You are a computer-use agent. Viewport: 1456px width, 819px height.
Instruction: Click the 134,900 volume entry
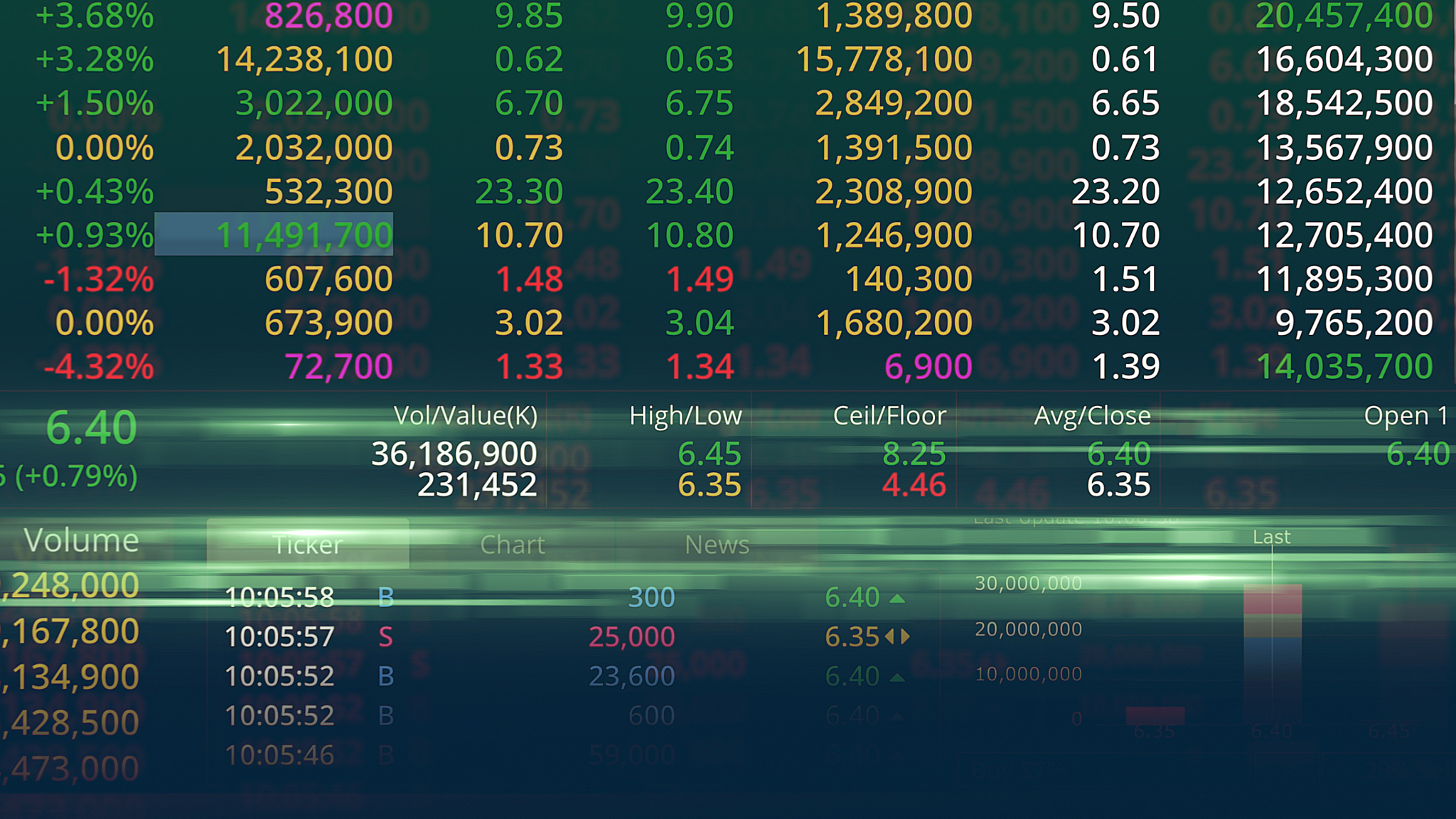70,678
